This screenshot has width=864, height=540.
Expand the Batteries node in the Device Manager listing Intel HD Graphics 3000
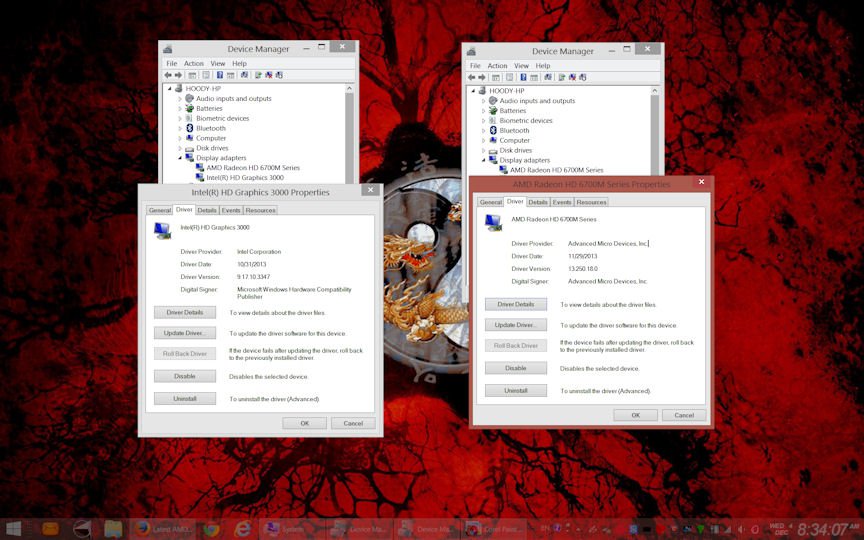[180, 108]
